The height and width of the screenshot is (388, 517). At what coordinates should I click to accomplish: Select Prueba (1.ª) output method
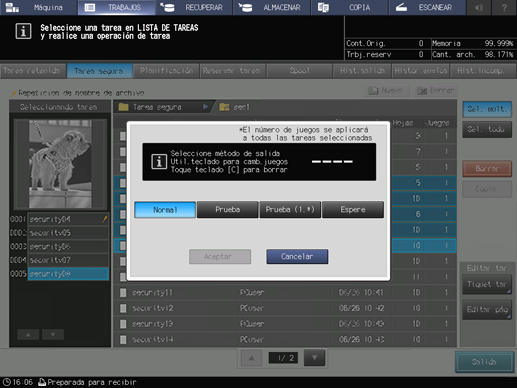(x=290, y=210)
